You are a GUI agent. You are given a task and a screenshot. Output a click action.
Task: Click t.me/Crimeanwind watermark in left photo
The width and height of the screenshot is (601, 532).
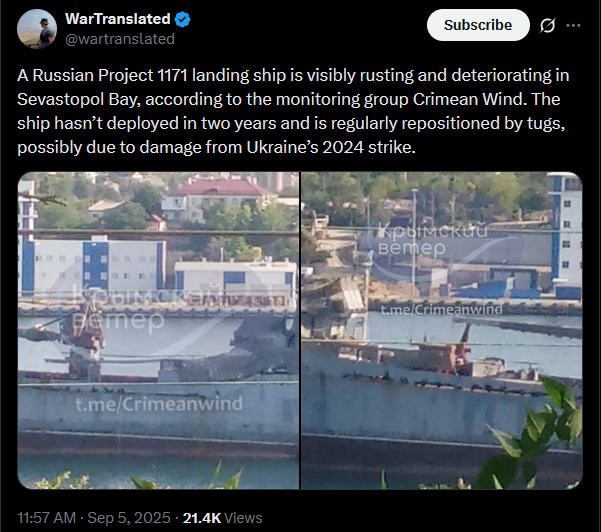159,404
